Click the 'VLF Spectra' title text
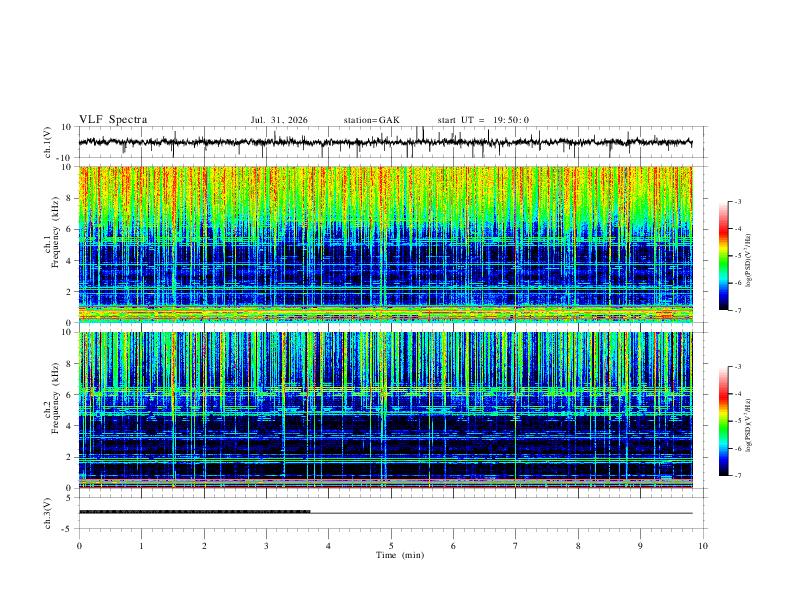The height and width of the screenshot is (612, 792). point(113,120)
